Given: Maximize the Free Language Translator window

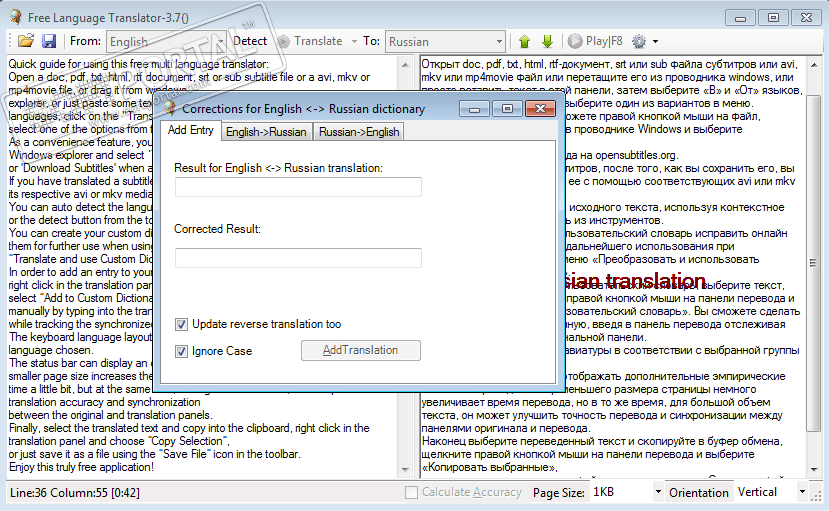Looking at the screenshot, I should [x=773, y=18].
